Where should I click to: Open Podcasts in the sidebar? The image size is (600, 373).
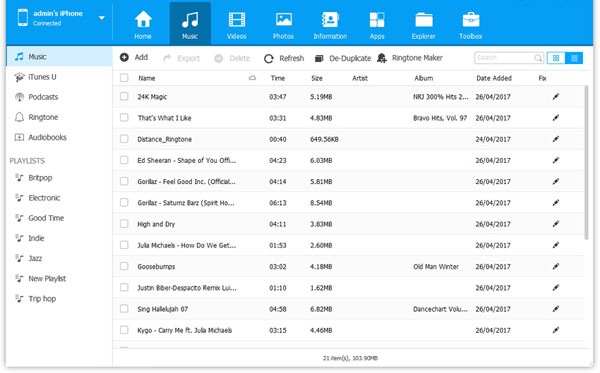[x=59, y=97]
